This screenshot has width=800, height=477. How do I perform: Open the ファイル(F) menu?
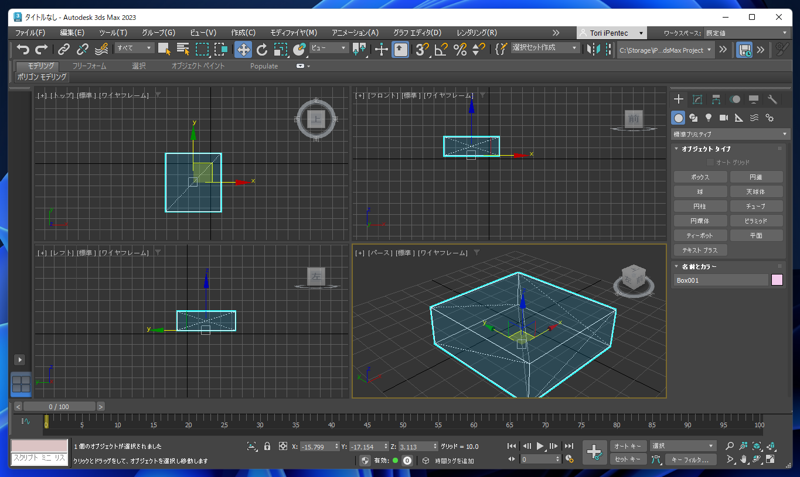pyautogui.click(x=30, y=33)
